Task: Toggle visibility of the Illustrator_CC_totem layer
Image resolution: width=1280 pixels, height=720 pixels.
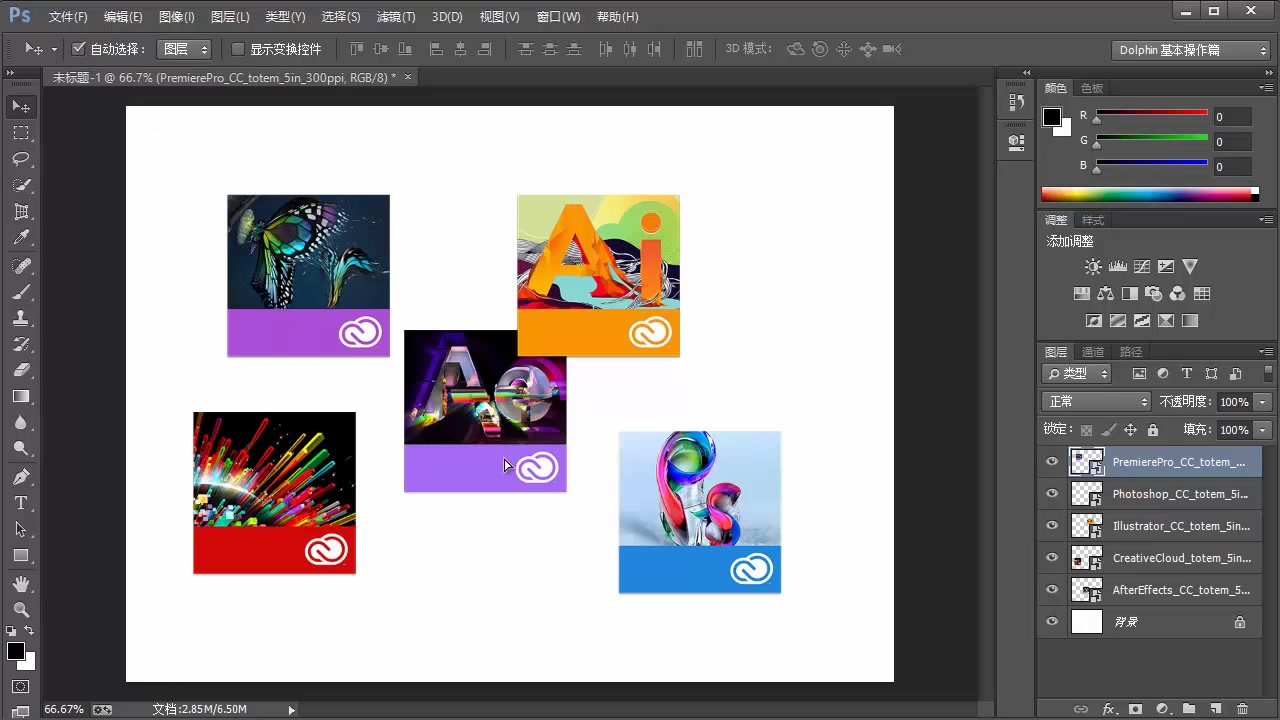Action: [1052, 525]
